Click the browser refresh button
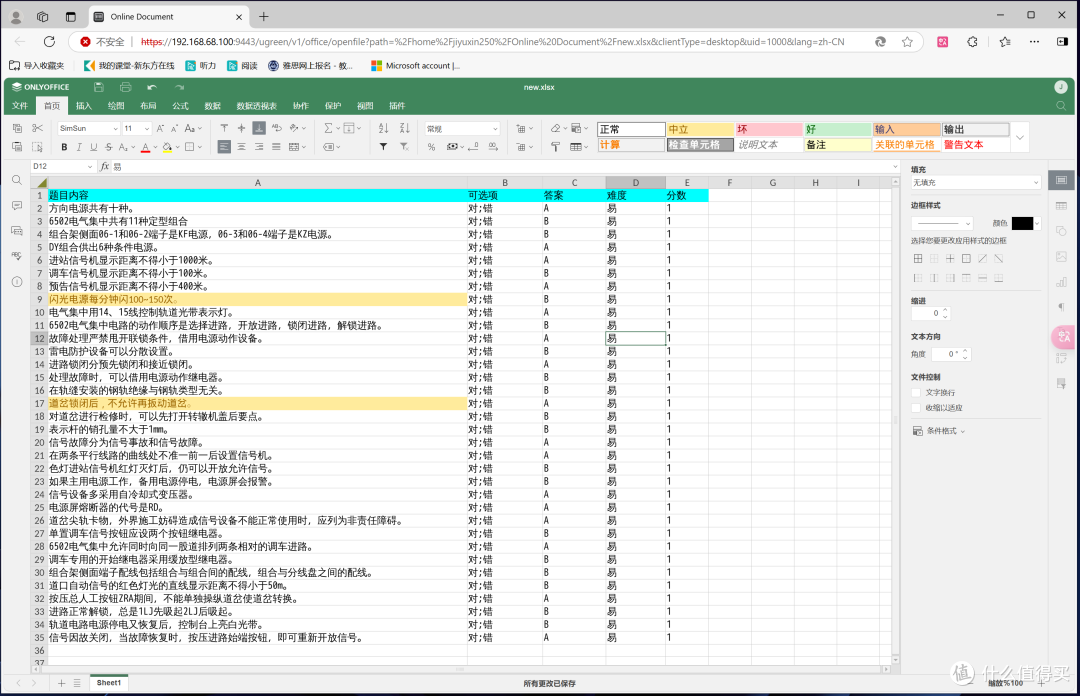This screenshot has width=1080, height=696. click(x=49, y=41)
